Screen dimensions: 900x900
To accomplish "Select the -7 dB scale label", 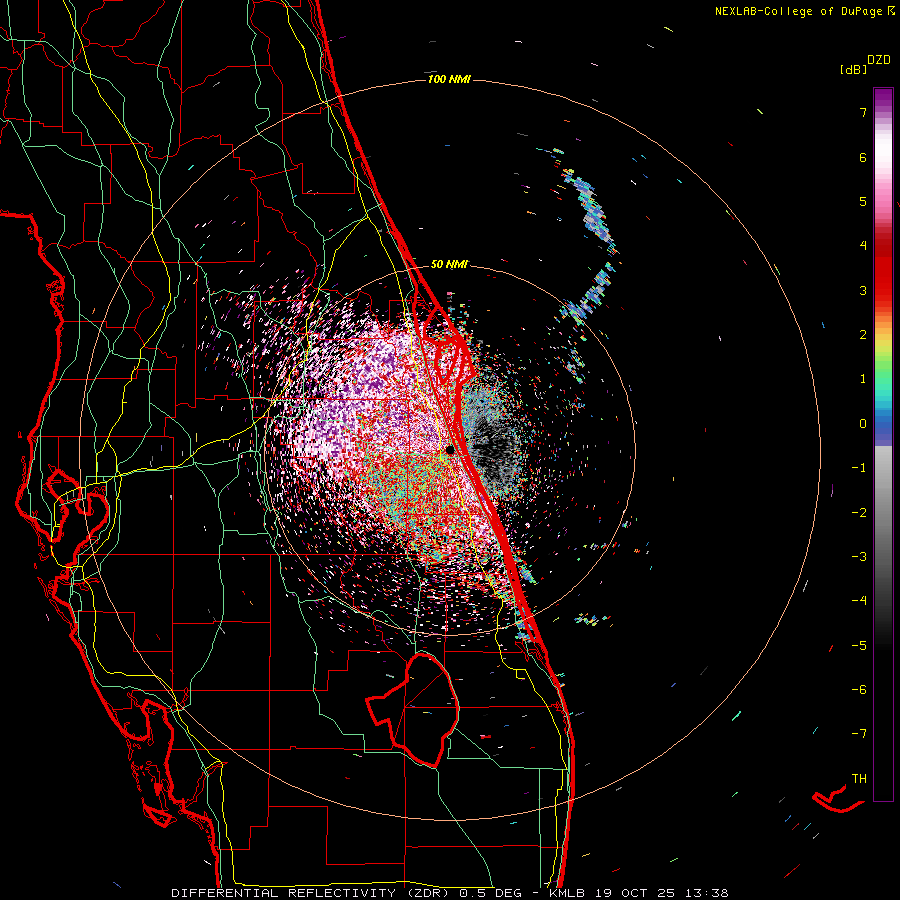I will [859, 734].
